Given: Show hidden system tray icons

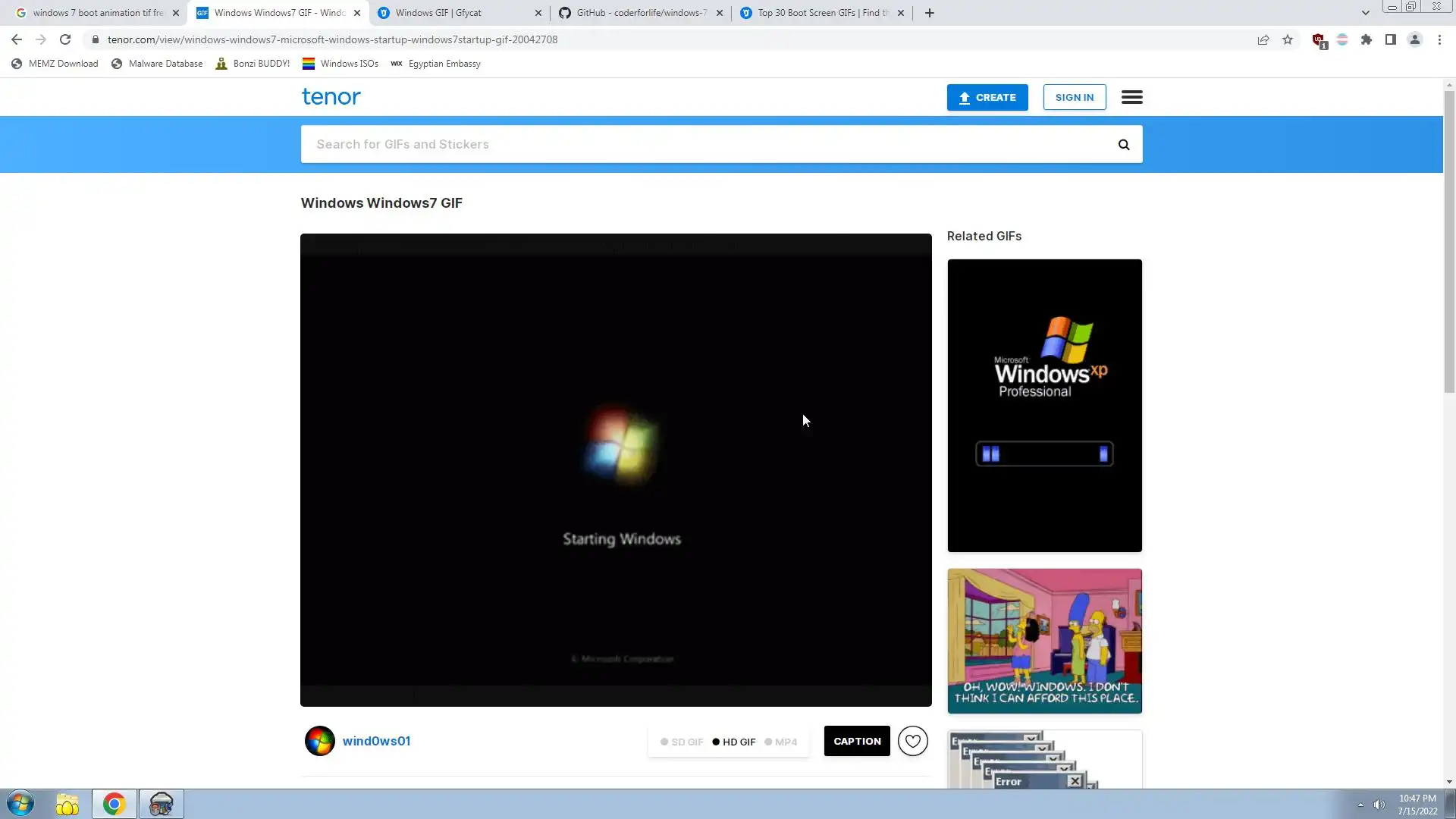Looking at the screenshot, I should coord(1360,805).
